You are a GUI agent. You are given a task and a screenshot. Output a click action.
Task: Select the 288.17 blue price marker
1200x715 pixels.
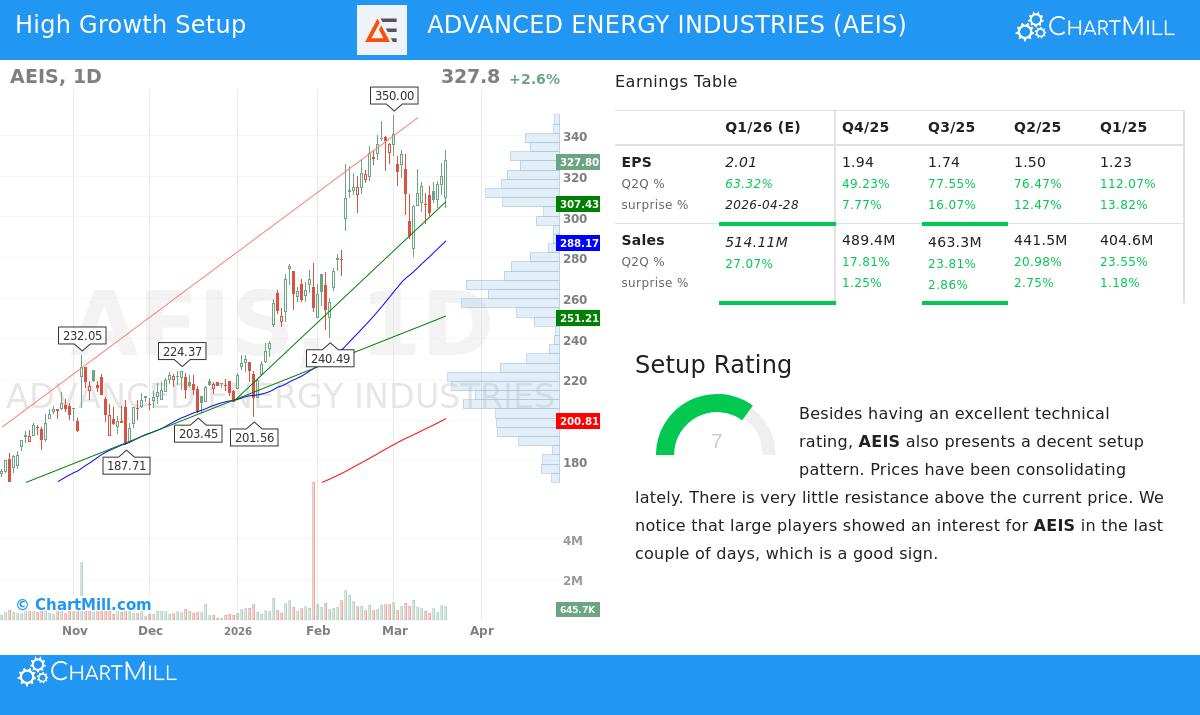tap(577, 242)
